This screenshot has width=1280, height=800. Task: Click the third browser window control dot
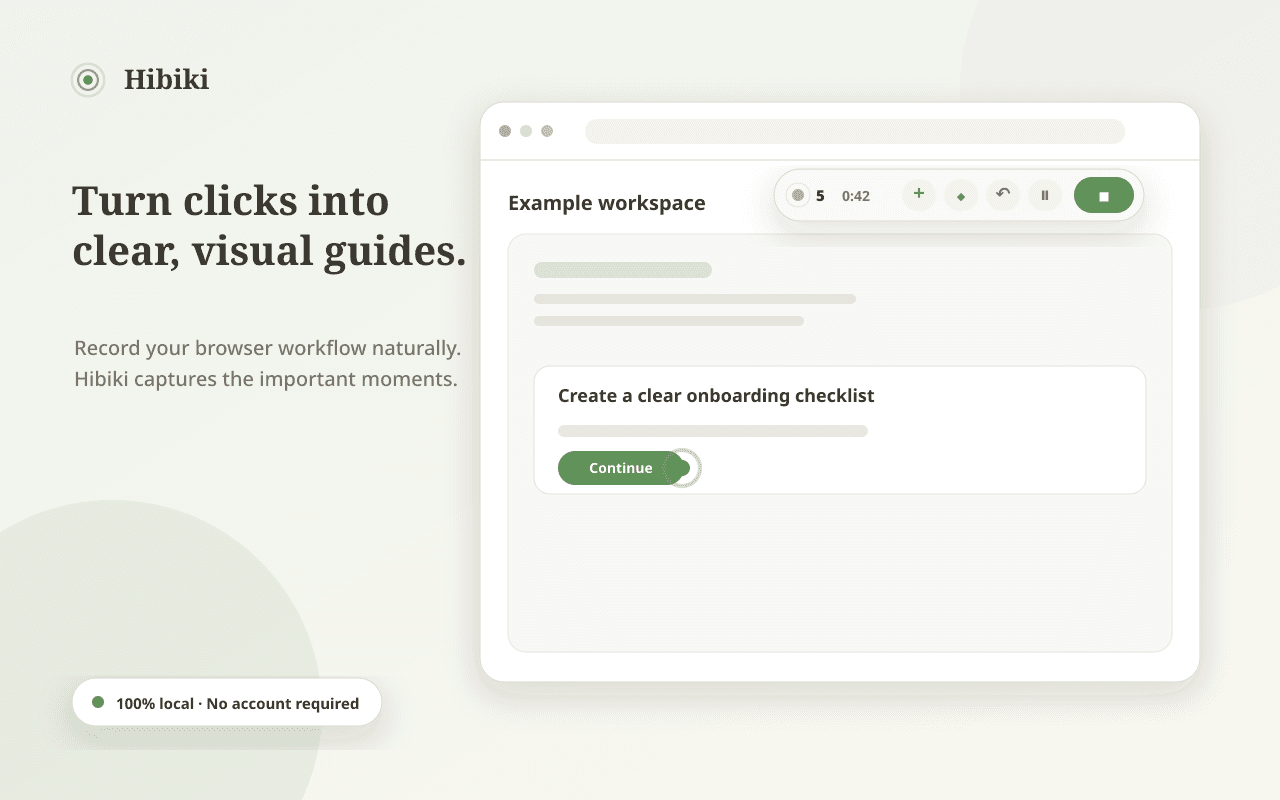(547, 131)
